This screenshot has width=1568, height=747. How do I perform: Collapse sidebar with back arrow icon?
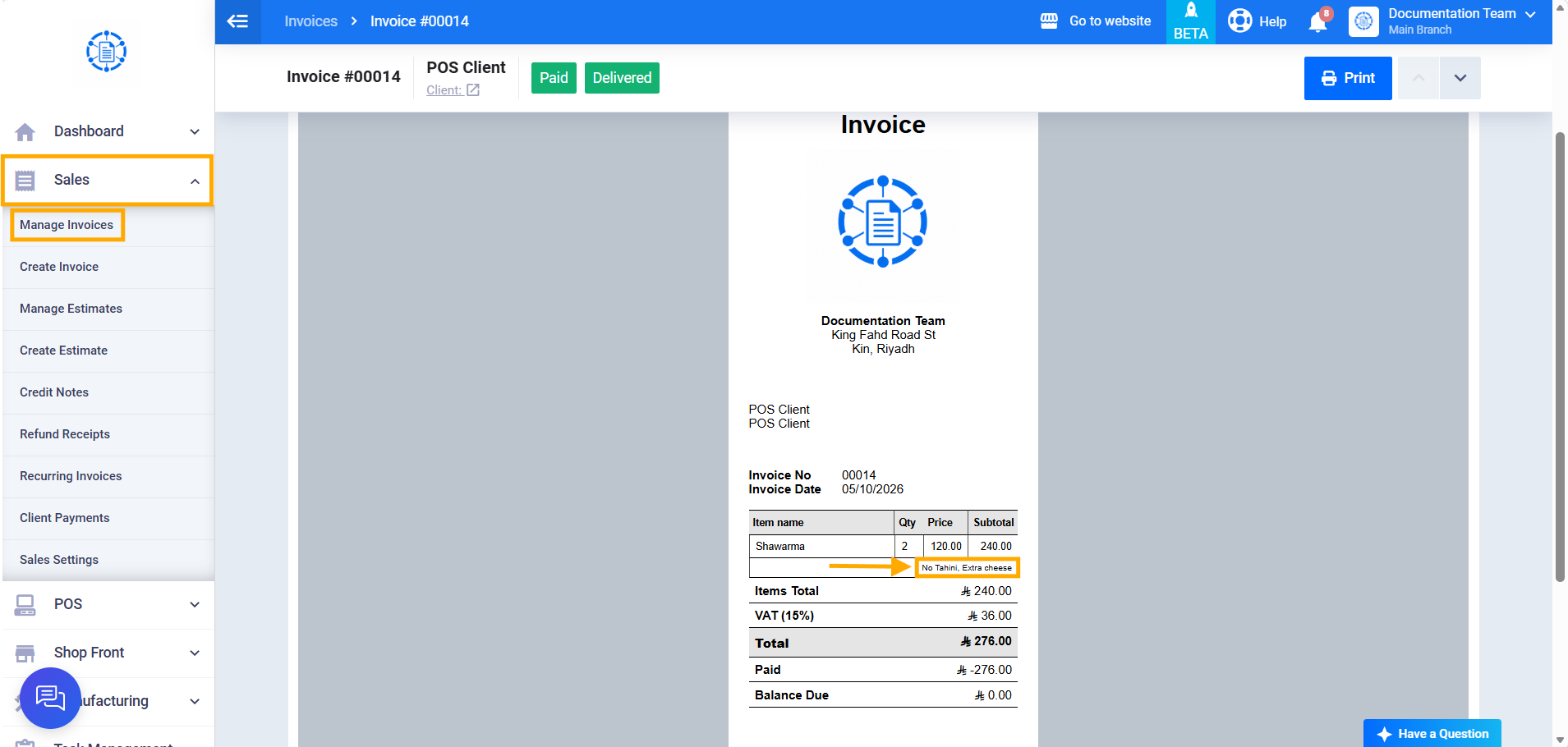click(237, 21)
